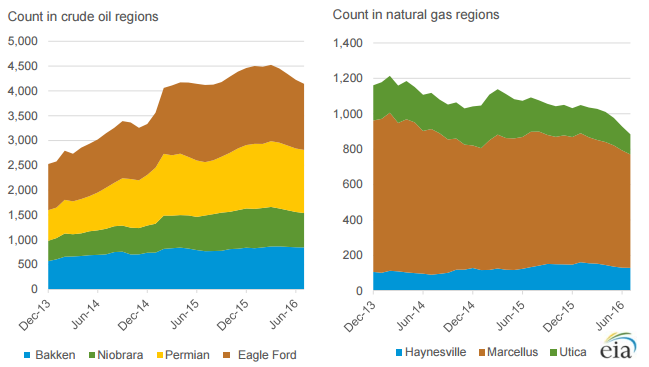Click the Bakken legend label
The width and height of the screenshot is (649, 367).
tap(55, 355)
